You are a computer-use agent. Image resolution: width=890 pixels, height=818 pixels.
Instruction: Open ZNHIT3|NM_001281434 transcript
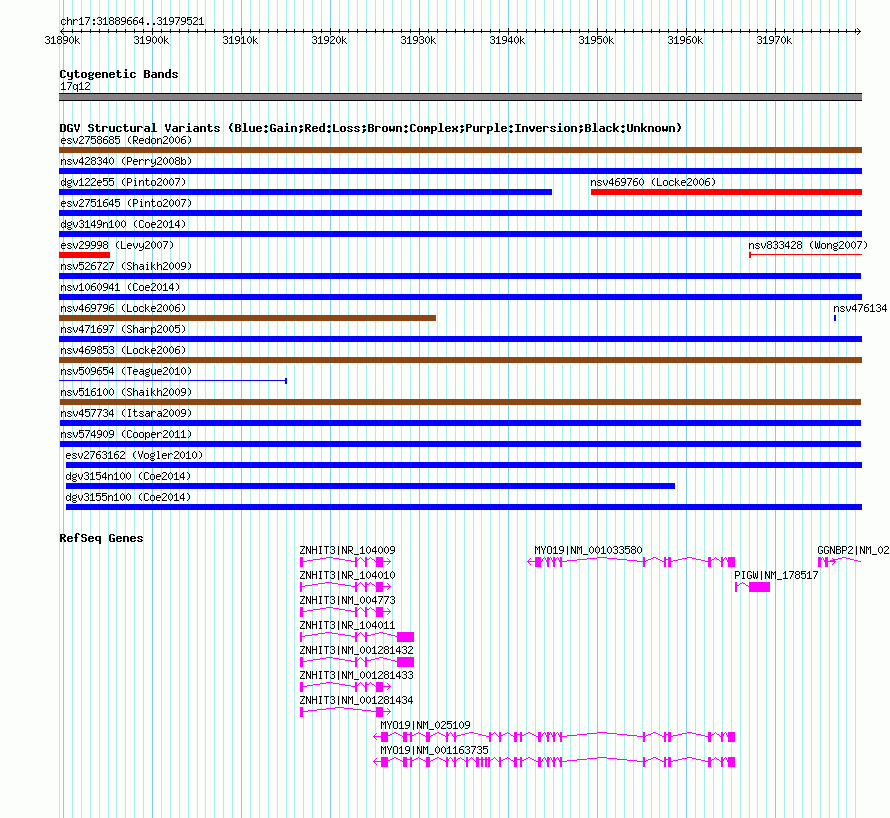click(x=345, y=712)
